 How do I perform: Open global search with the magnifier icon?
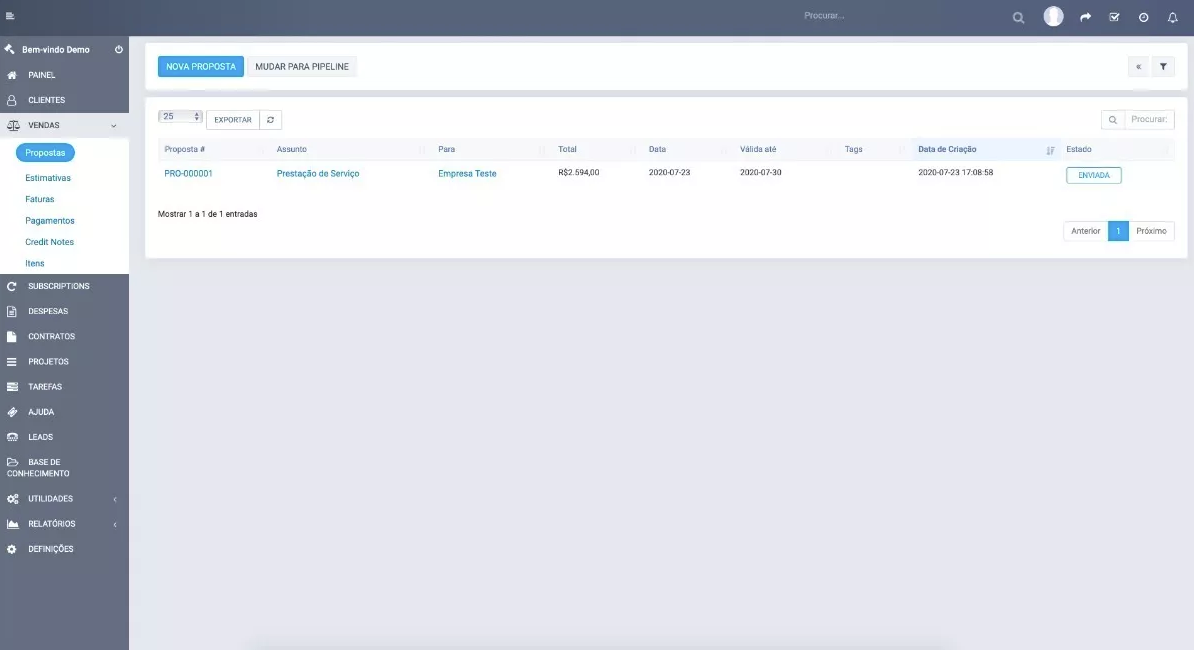1018,17
